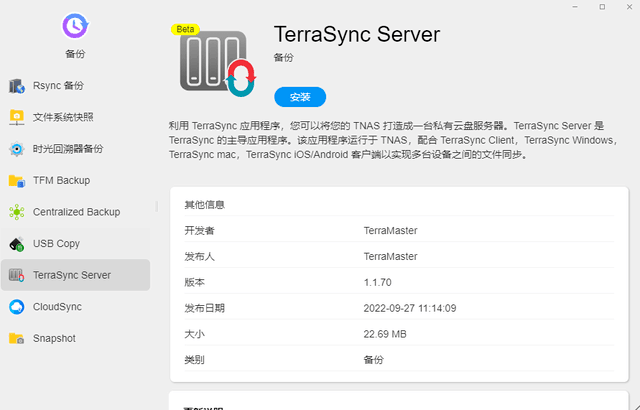
Task: Click the release date 2022-09-27 11:14:09
Action: 410,308
